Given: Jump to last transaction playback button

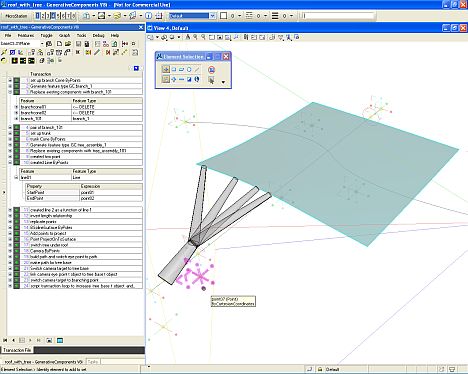Looking at the screenshot, I should [x=38, y=340].
